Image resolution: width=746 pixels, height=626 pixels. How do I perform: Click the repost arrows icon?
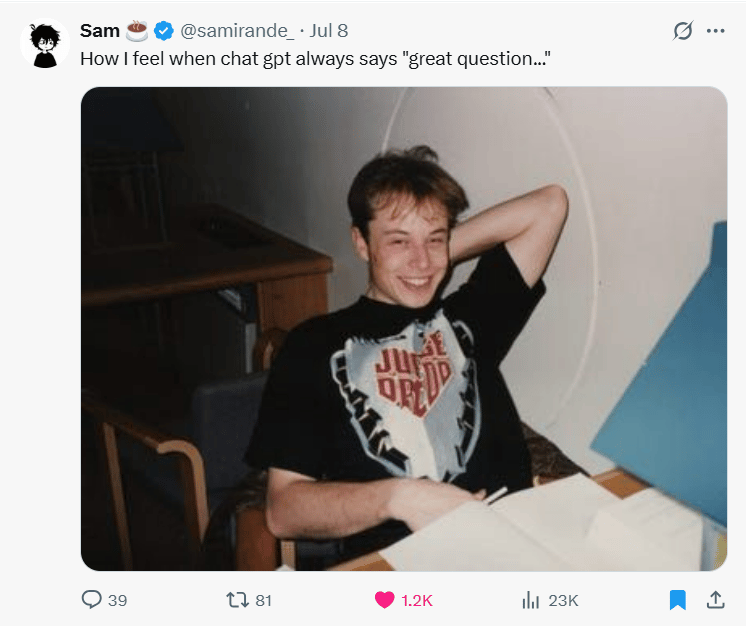[x=237, y=600]
